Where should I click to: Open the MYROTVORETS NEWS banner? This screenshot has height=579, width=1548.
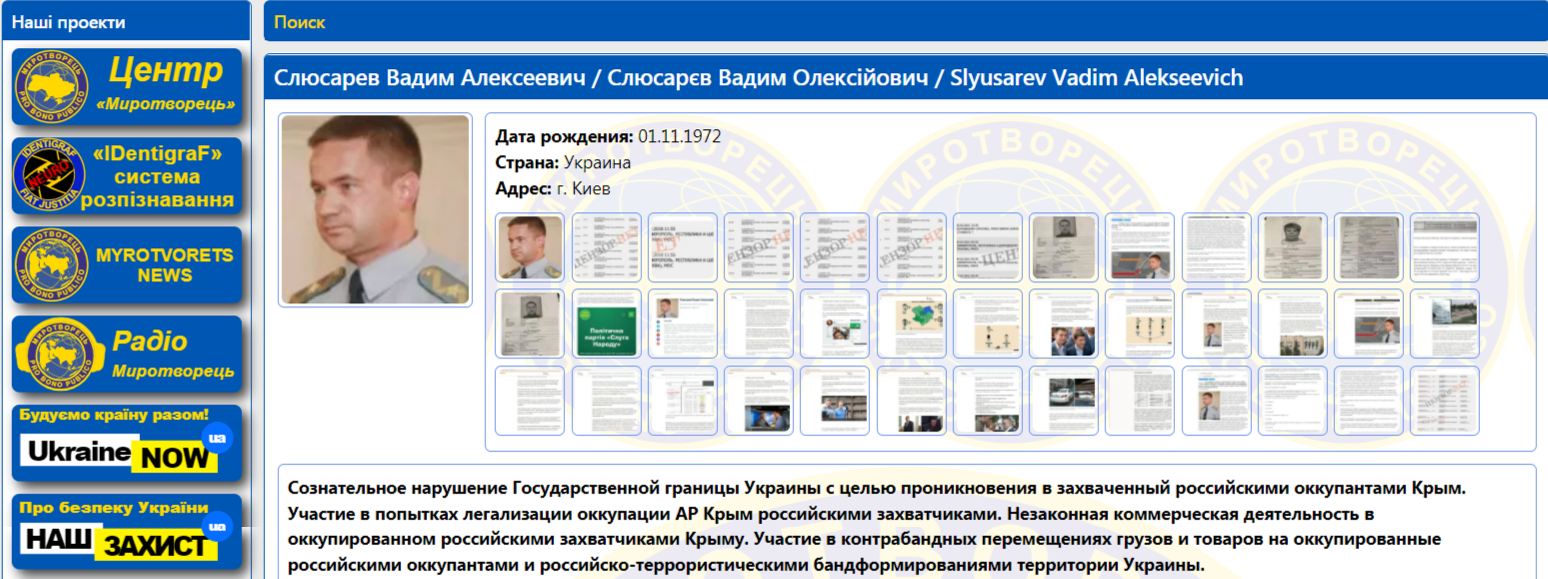pyautogui.click(x=127, y=265)
